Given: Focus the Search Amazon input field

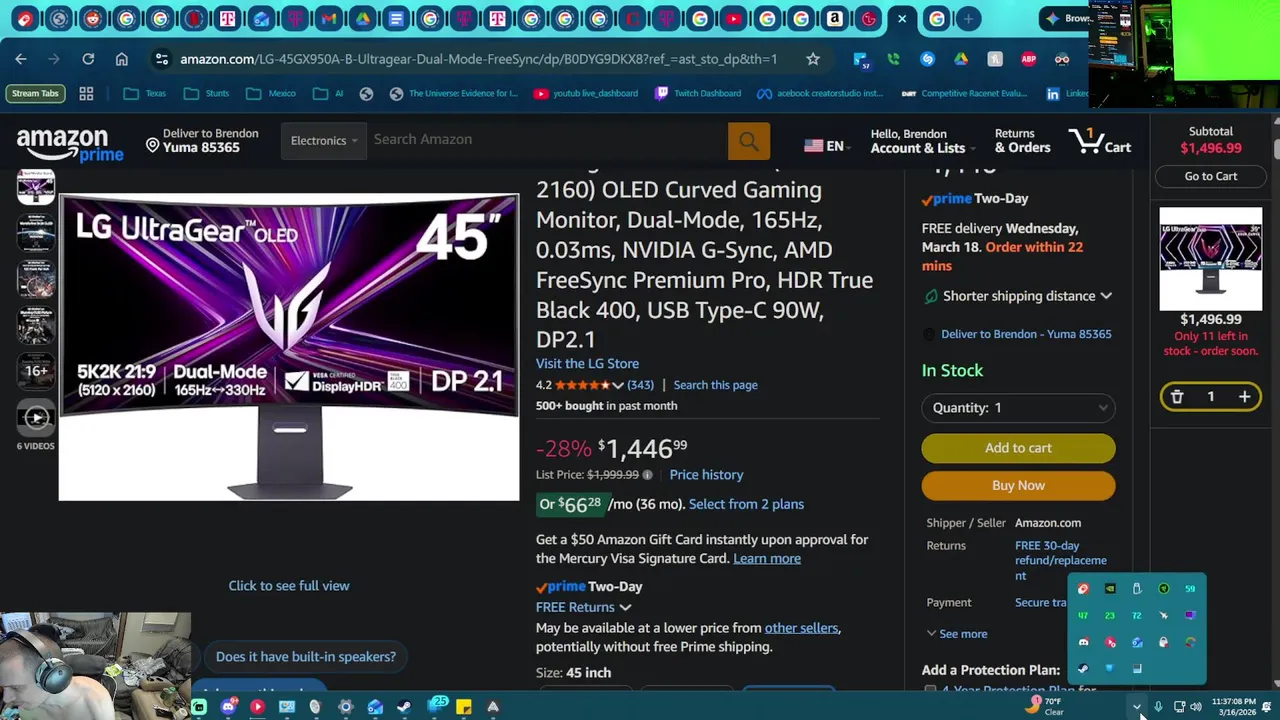Looking at the screenshot, I should coord(547,141).
